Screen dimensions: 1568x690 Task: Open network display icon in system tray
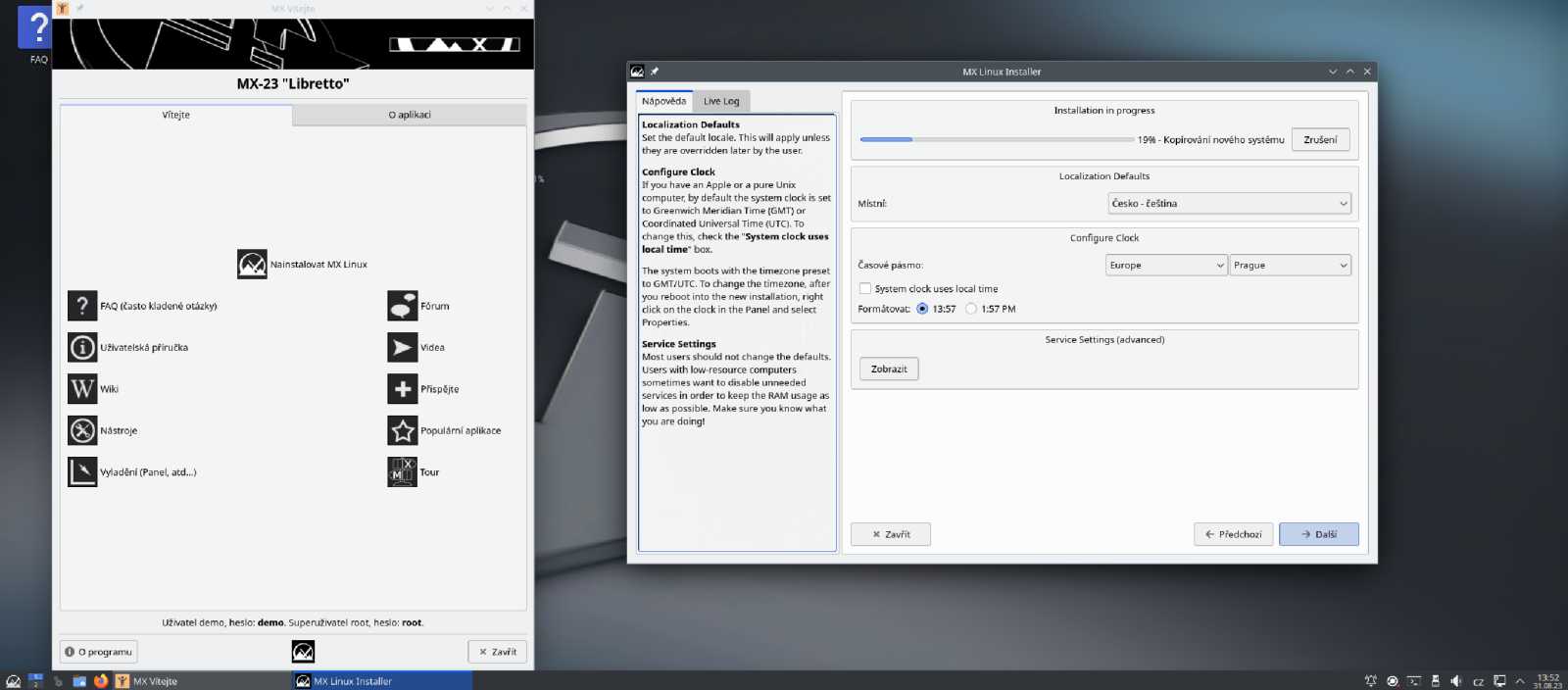[1499, 680]
